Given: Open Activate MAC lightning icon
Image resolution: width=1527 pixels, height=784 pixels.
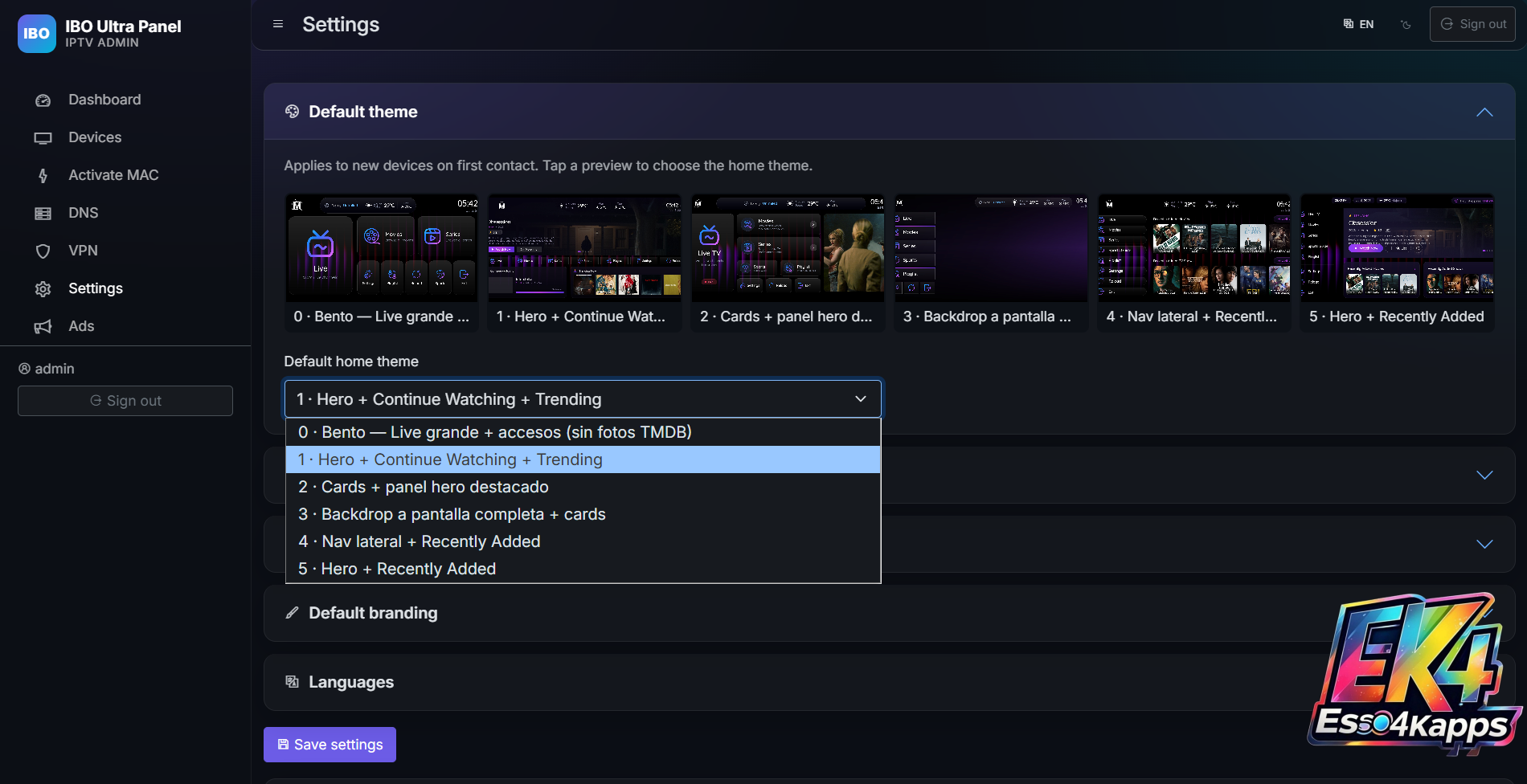Looking at the screenshot, I should [x=43, y=176].
